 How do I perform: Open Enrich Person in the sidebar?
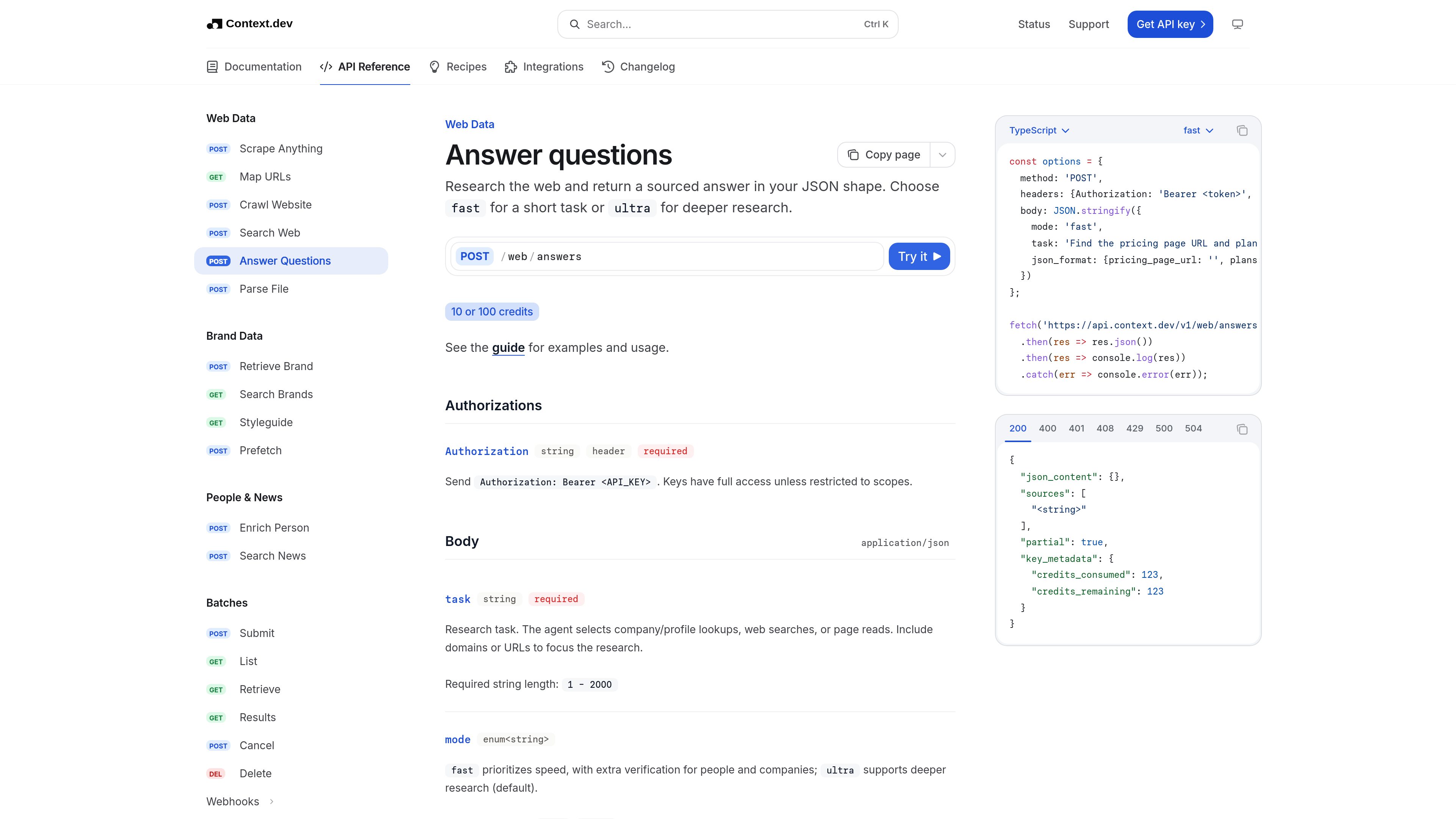coord(290,528)
